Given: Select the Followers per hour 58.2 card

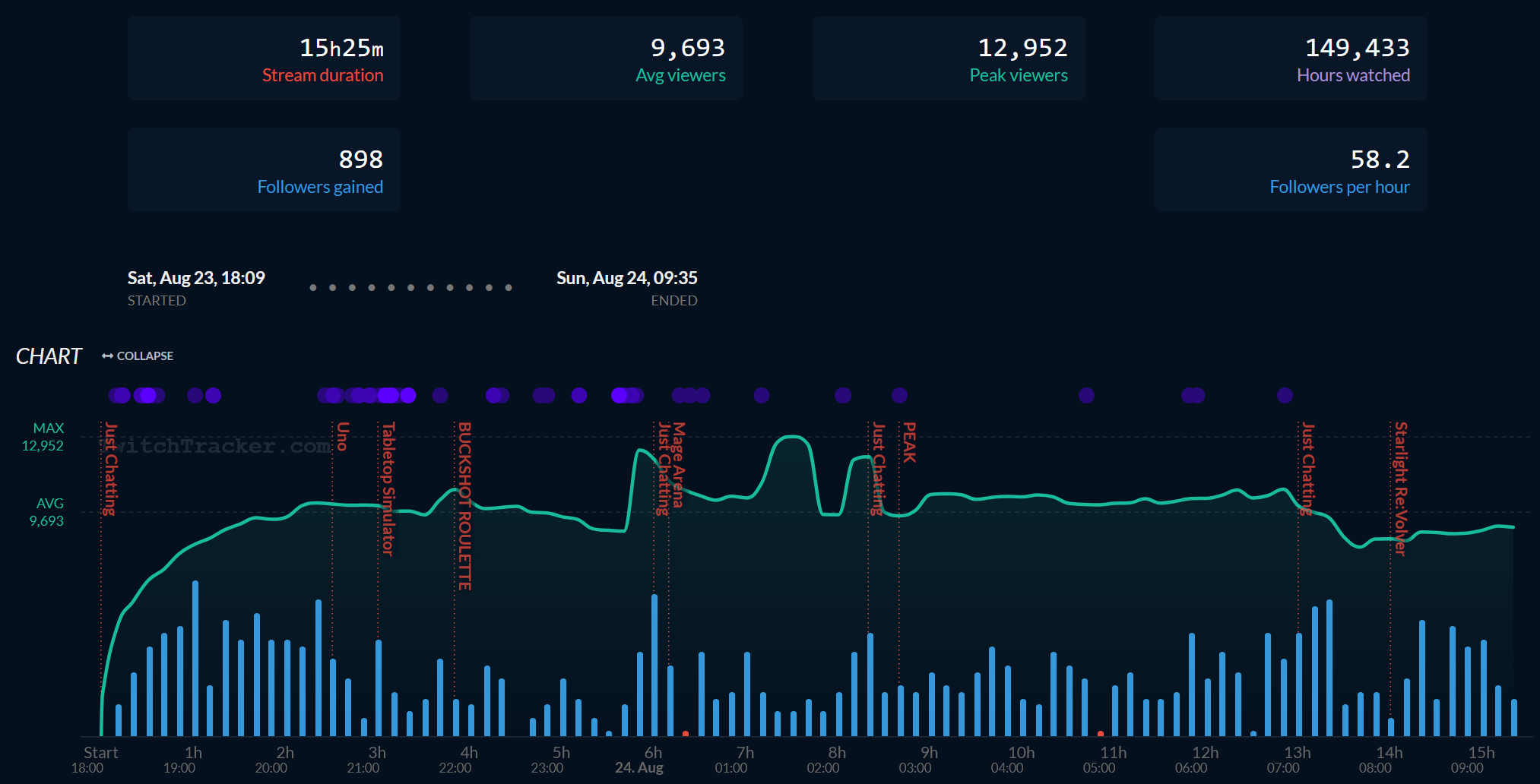Looking at the screenshot, I should [1291, 169].
